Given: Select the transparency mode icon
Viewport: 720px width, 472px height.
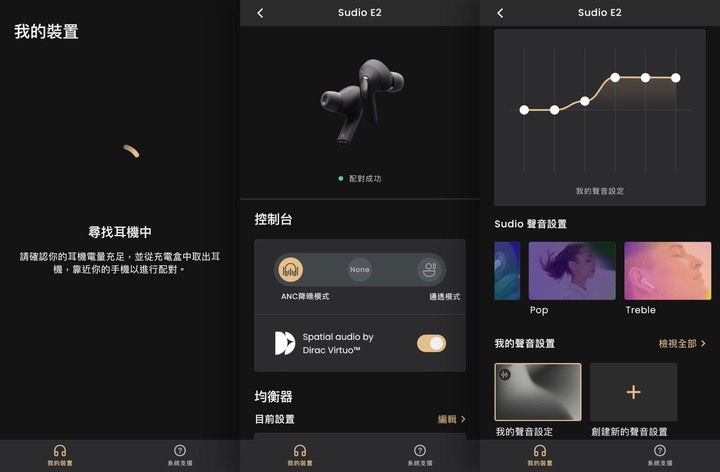Looking at the screenshot, I should pyautogui.click(x=429, y=270).
